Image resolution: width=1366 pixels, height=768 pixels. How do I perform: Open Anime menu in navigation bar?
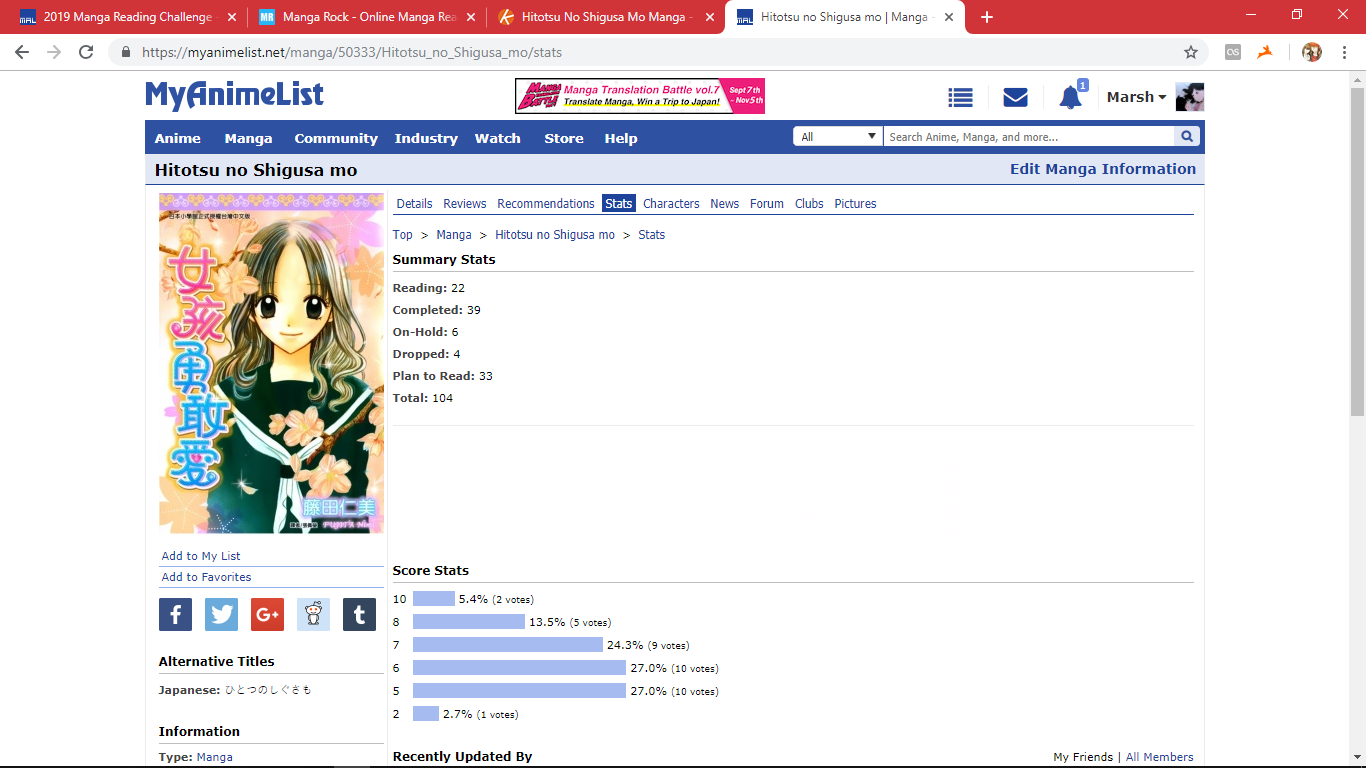coord(178,138)
